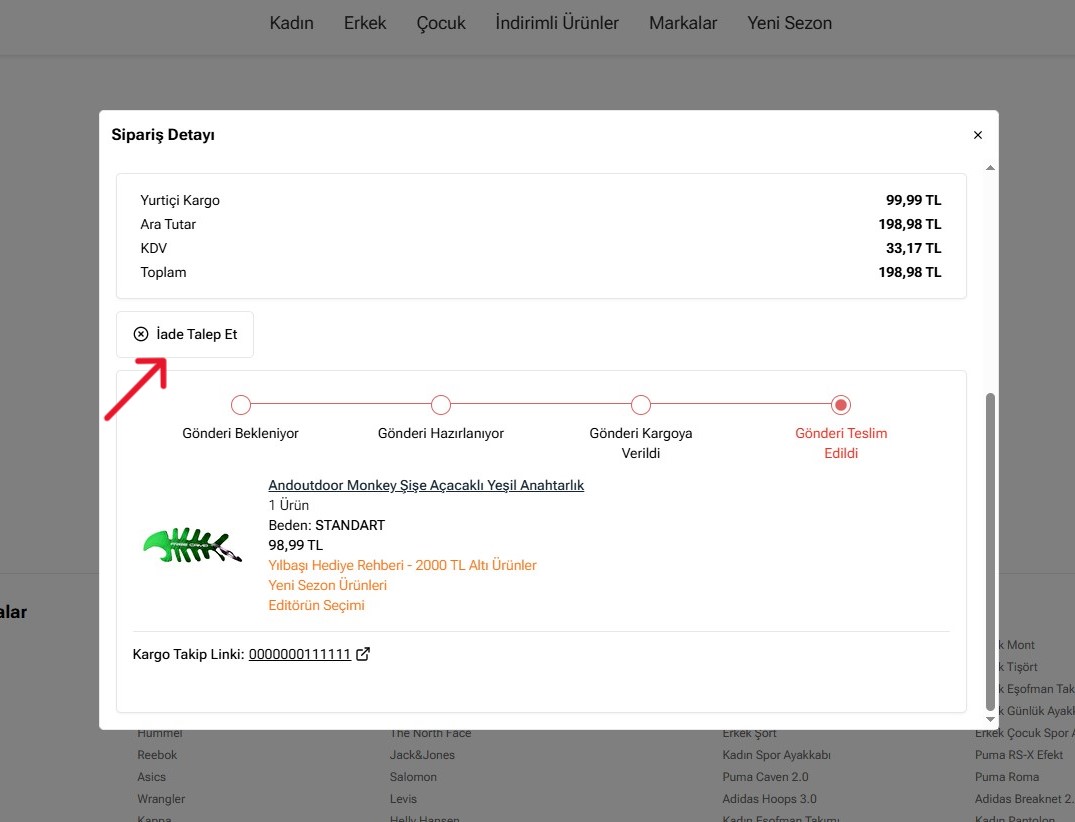Open Editörün Seçimi link
The height and width of the screenshot is (822, 1075).
(316, 605)
